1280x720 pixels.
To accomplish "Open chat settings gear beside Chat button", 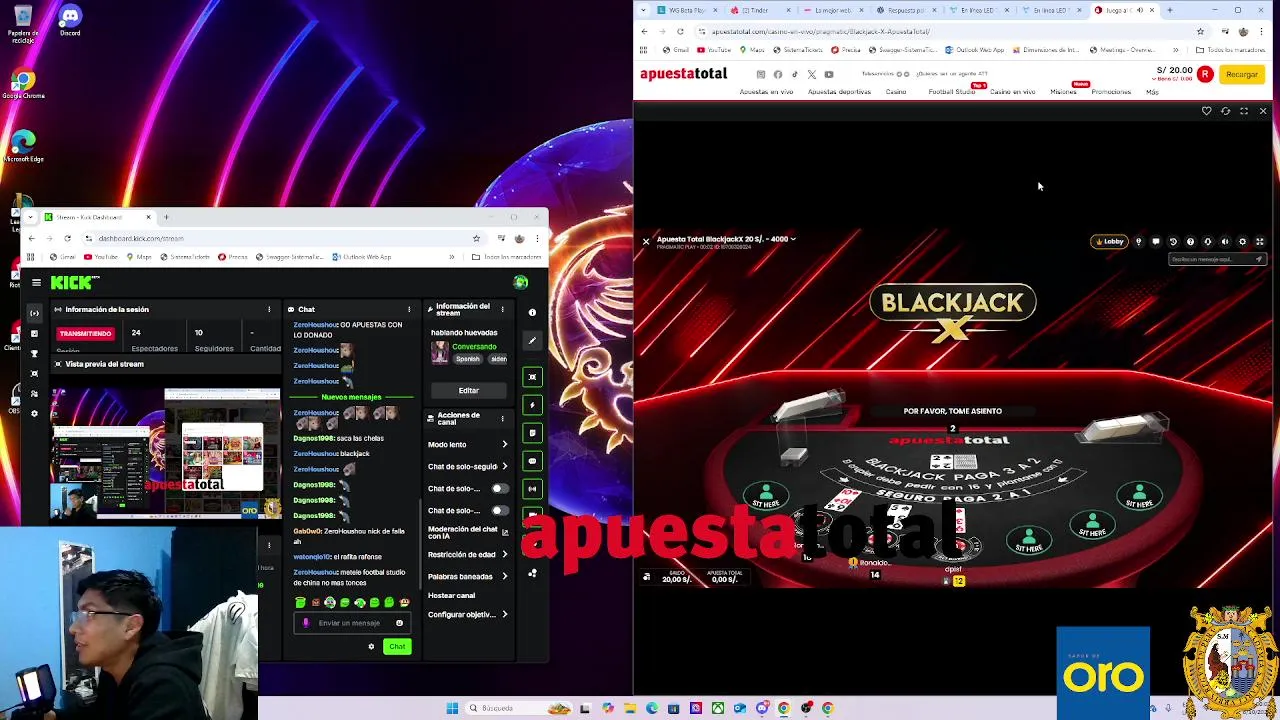I will (x=371, y=647).
